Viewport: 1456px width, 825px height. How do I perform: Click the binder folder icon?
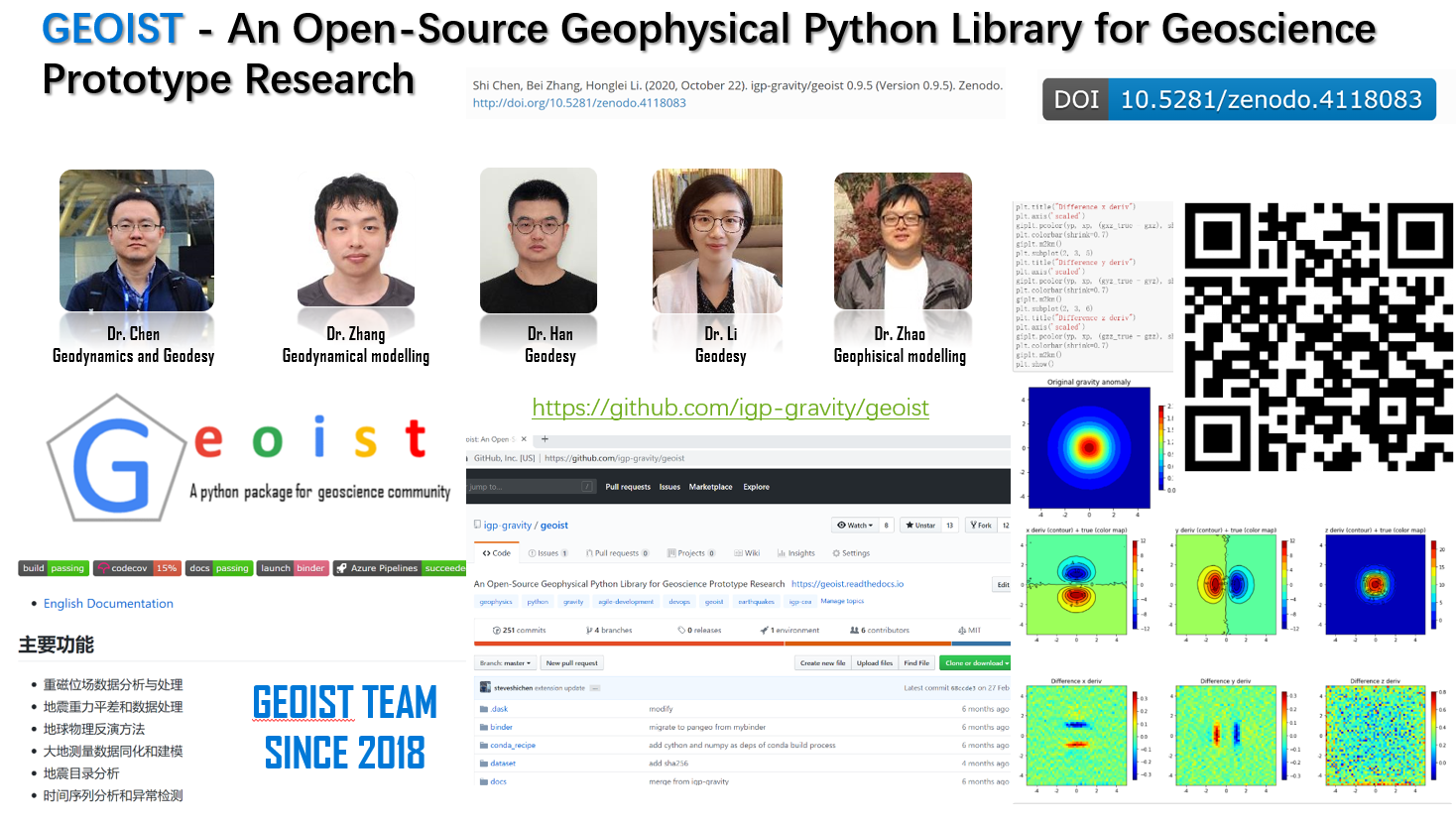point(484,727)
